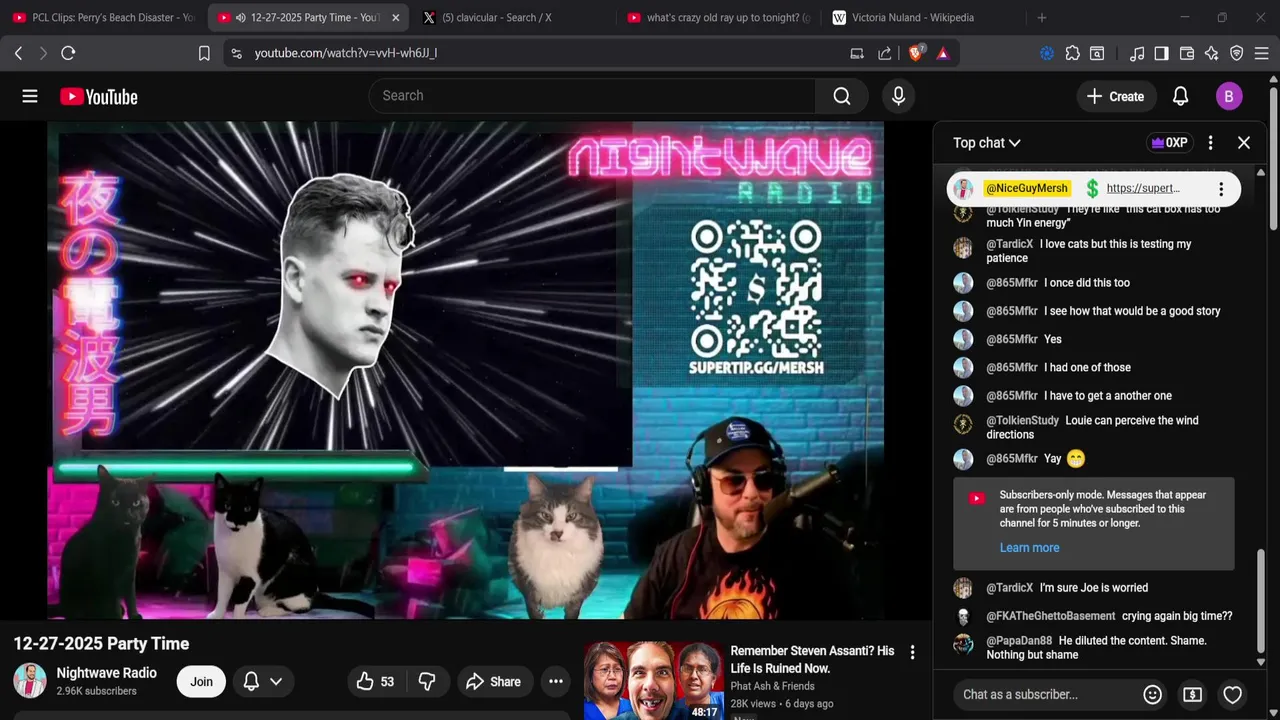Switch to crazy old ray tab
Viewport: 1280px width, 720px height.
(x=715, y=18)
